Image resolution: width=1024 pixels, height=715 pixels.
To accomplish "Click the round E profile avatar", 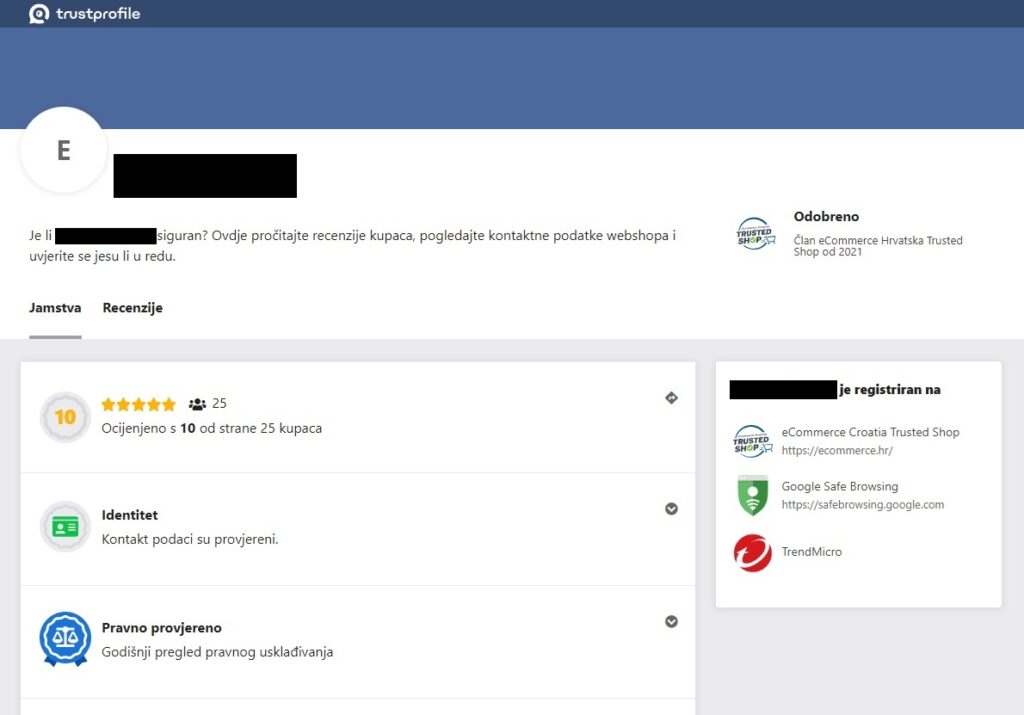I will (x=63, y=151).
